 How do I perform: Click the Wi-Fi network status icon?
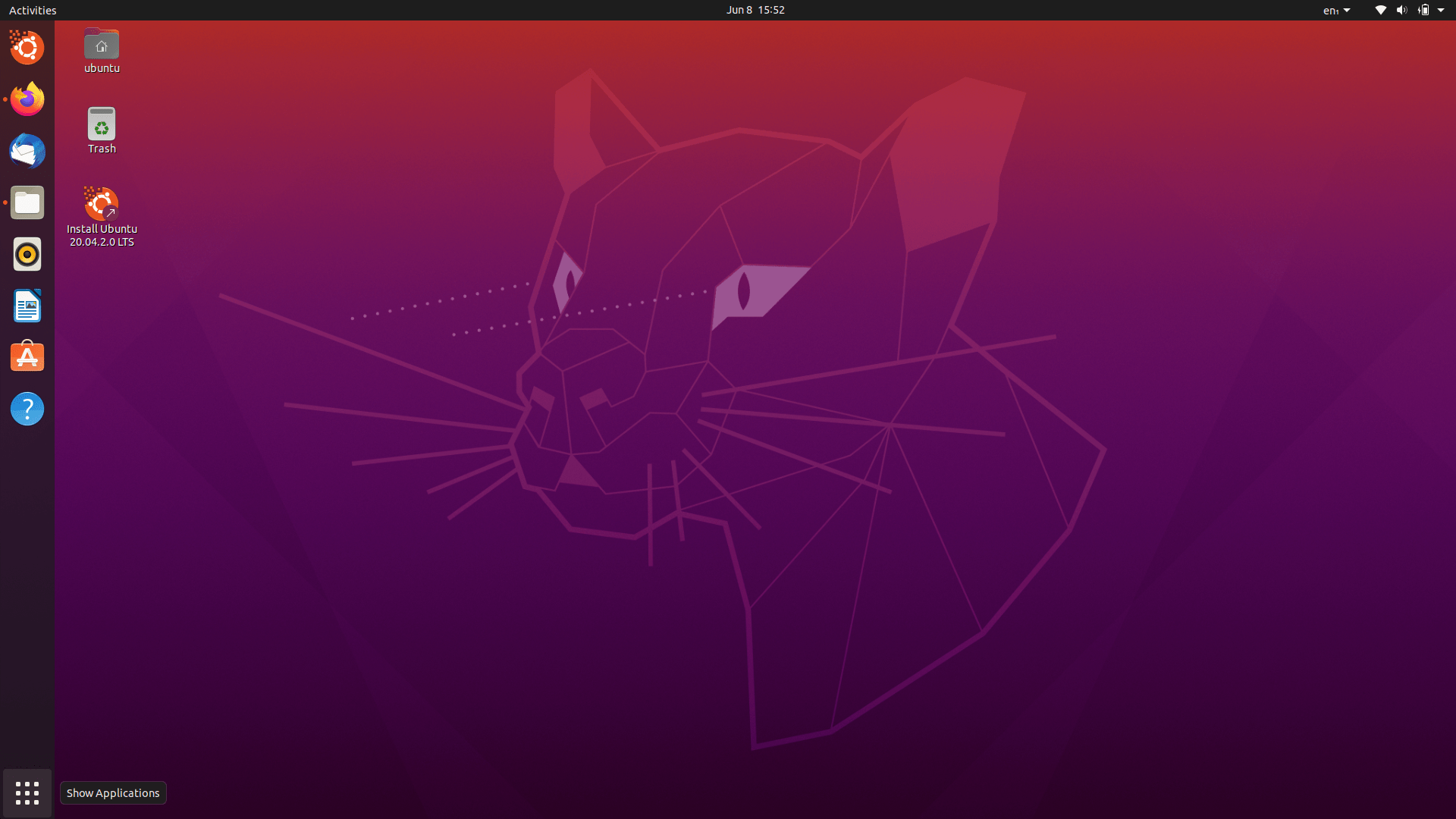(x=1381, y=10)
